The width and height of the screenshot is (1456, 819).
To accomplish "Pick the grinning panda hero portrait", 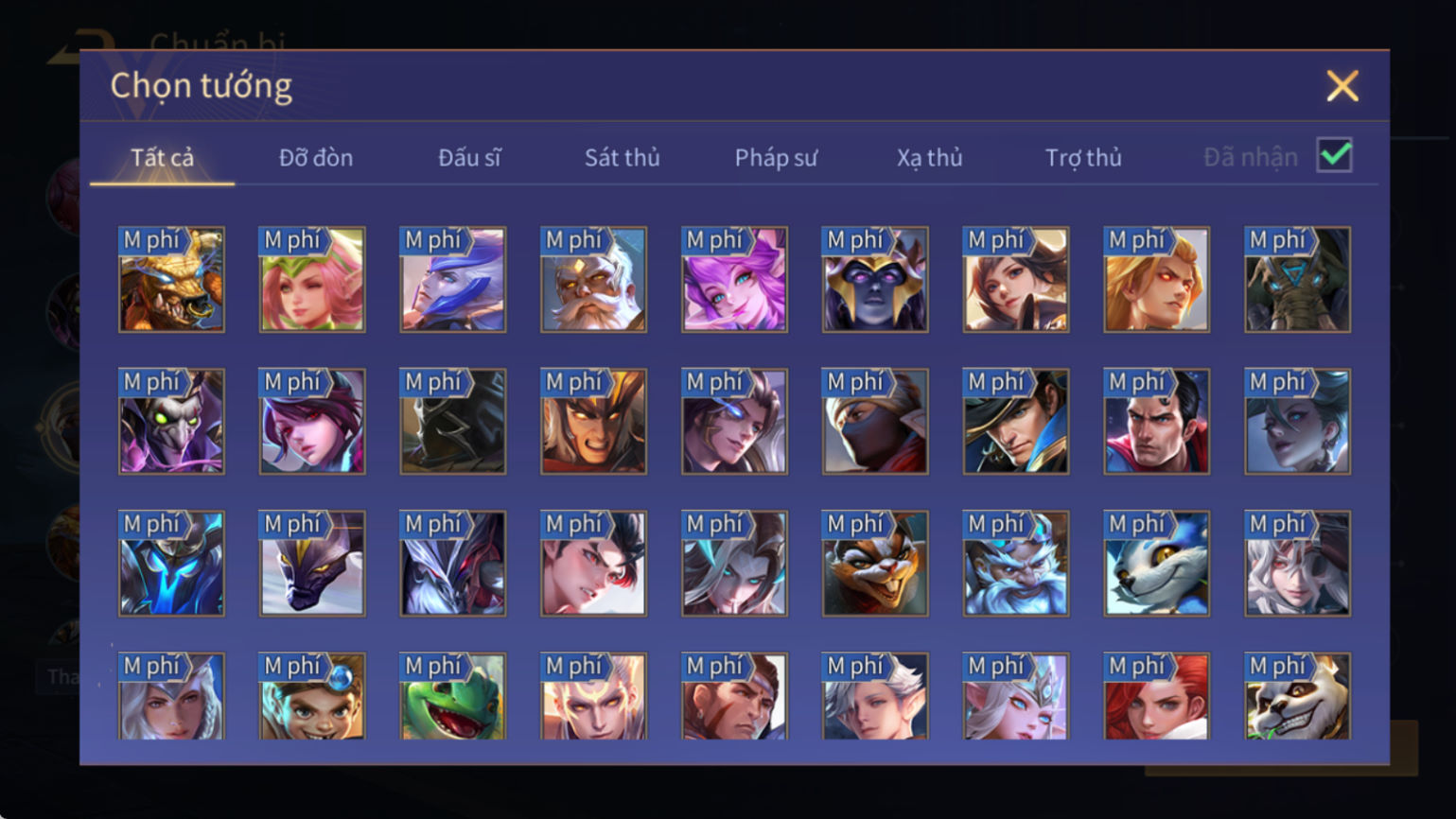I will tap(1297, 696).
